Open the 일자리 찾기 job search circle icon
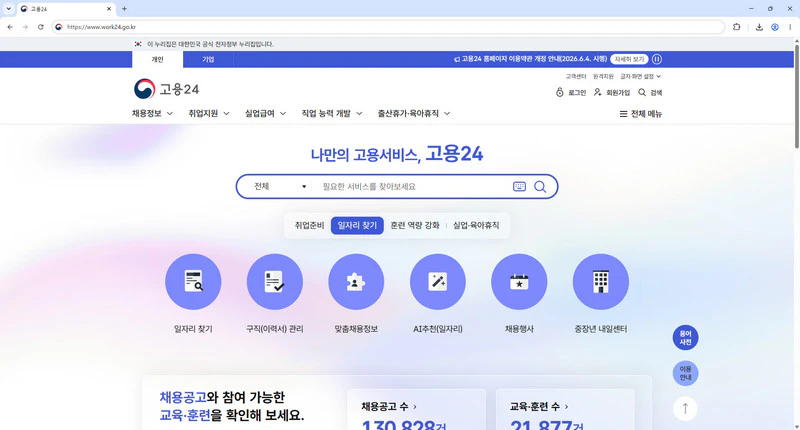Viewport: 800px width, 430px height. [193, 282]
